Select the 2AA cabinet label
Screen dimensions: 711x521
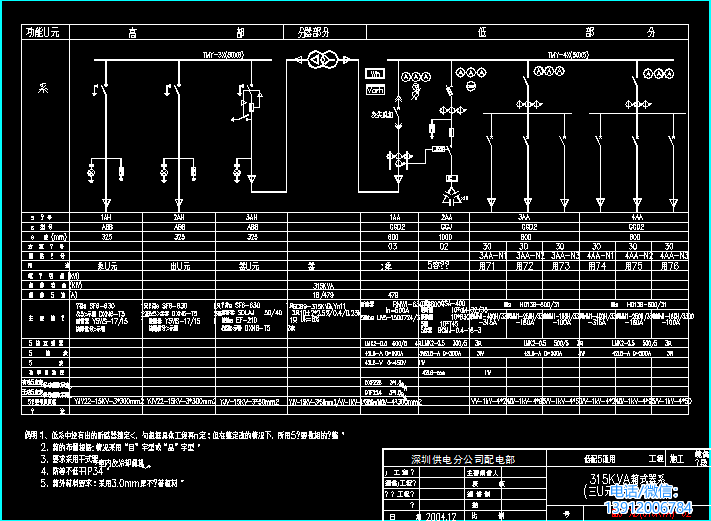[446, 217]
